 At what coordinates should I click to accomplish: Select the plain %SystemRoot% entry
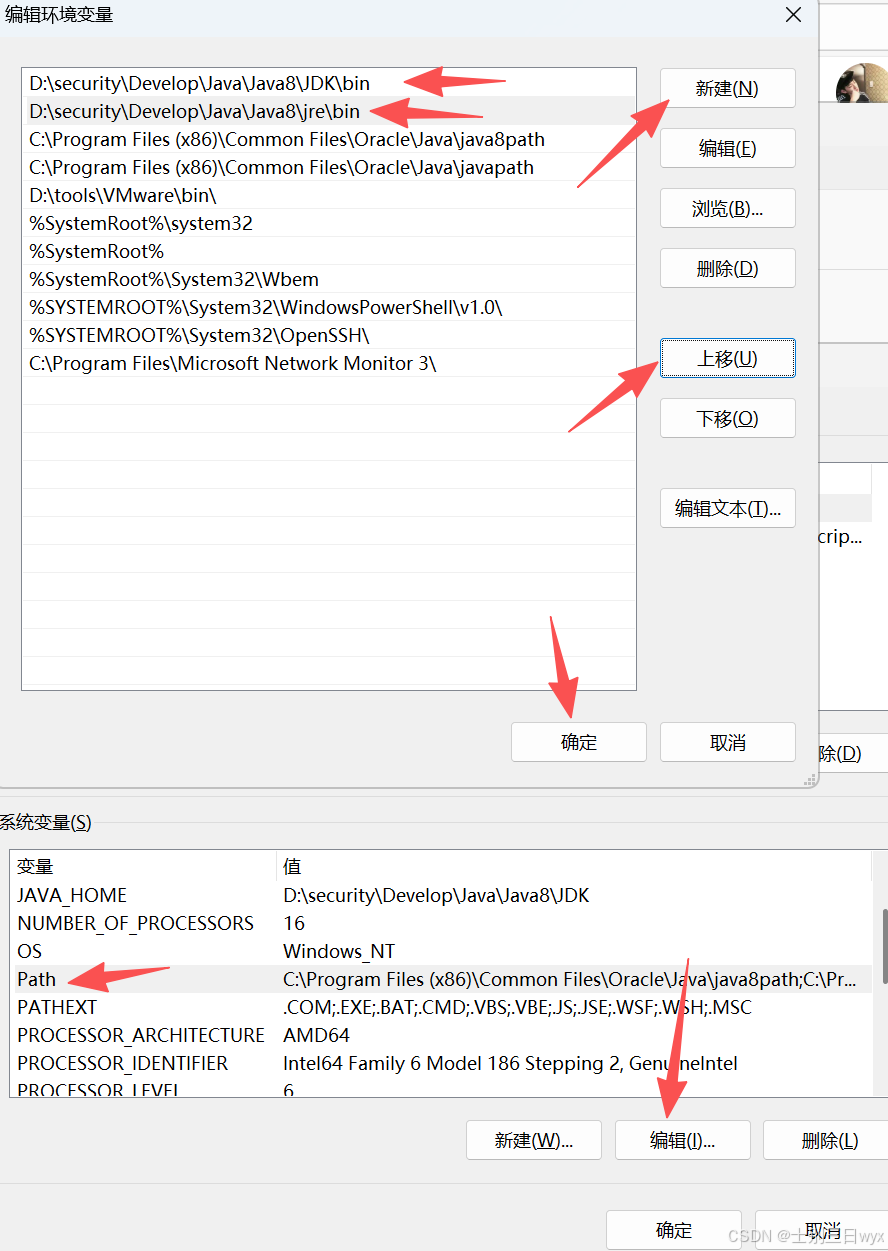(x=329, y=251)
